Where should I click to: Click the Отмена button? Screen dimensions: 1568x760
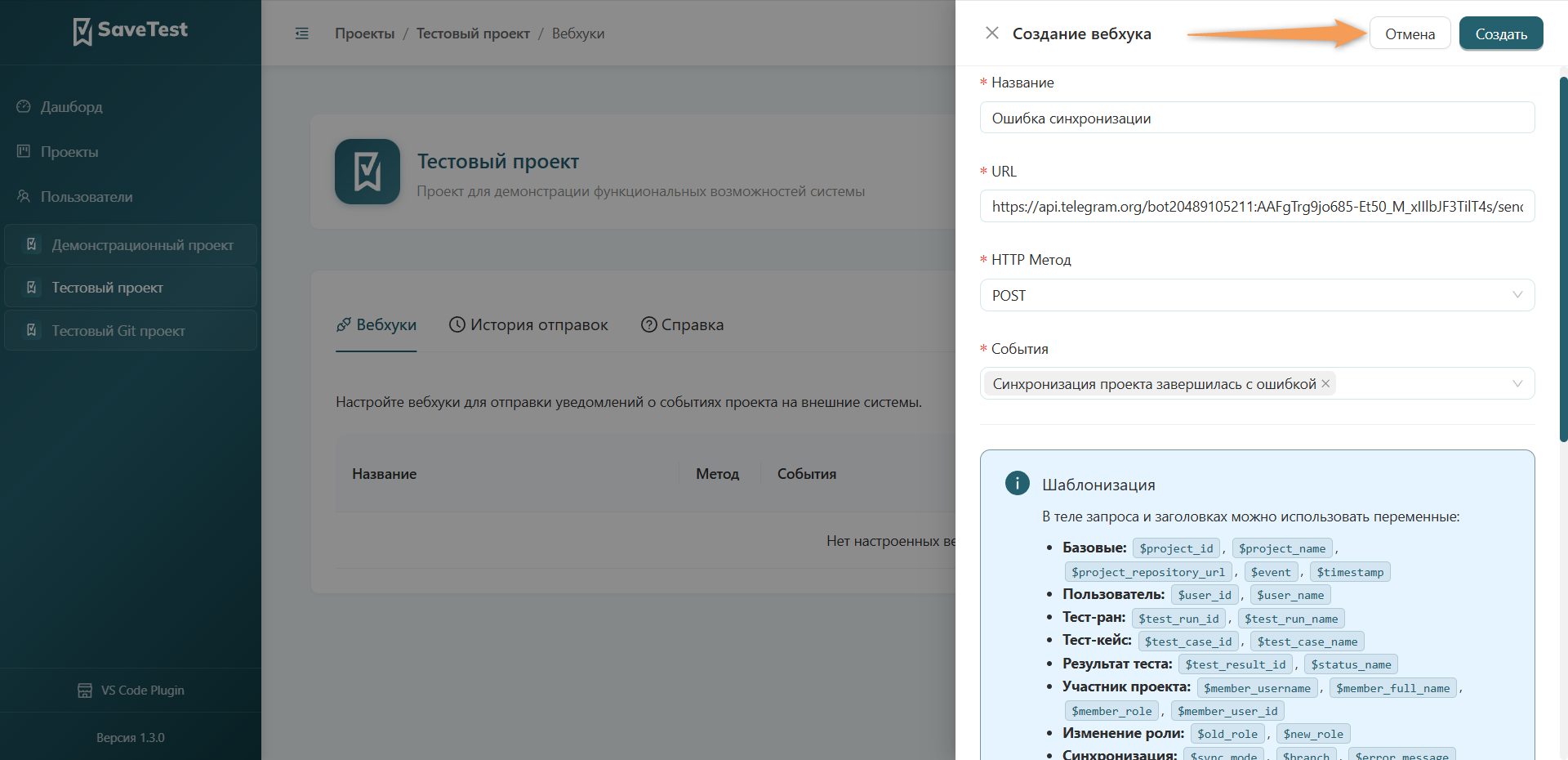click(1410, 34)
